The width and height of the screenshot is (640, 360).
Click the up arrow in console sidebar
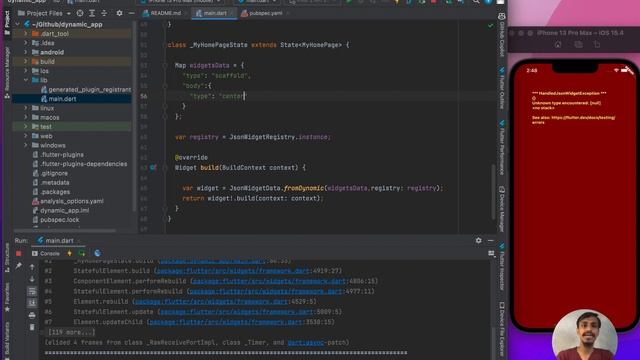pos(32,267)
